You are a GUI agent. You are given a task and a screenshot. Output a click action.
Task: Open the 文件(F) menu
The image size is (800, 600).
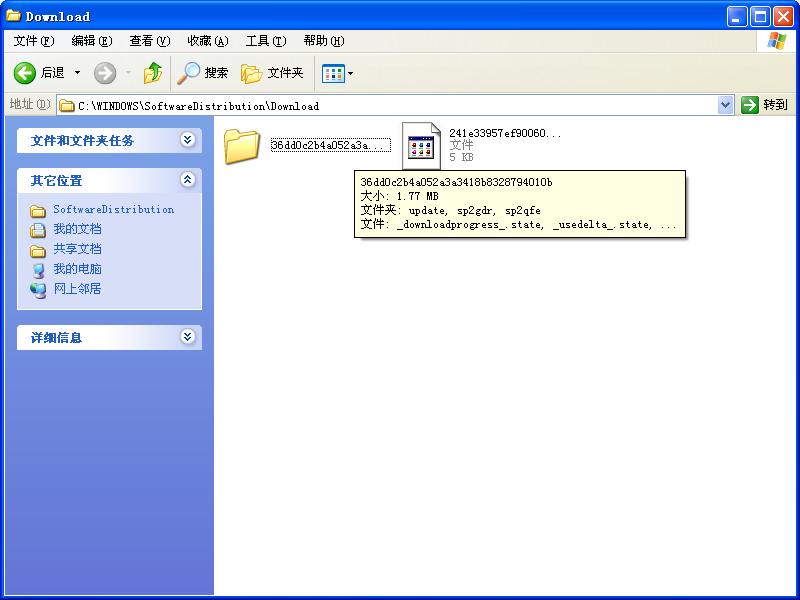(x=34, y=41)
